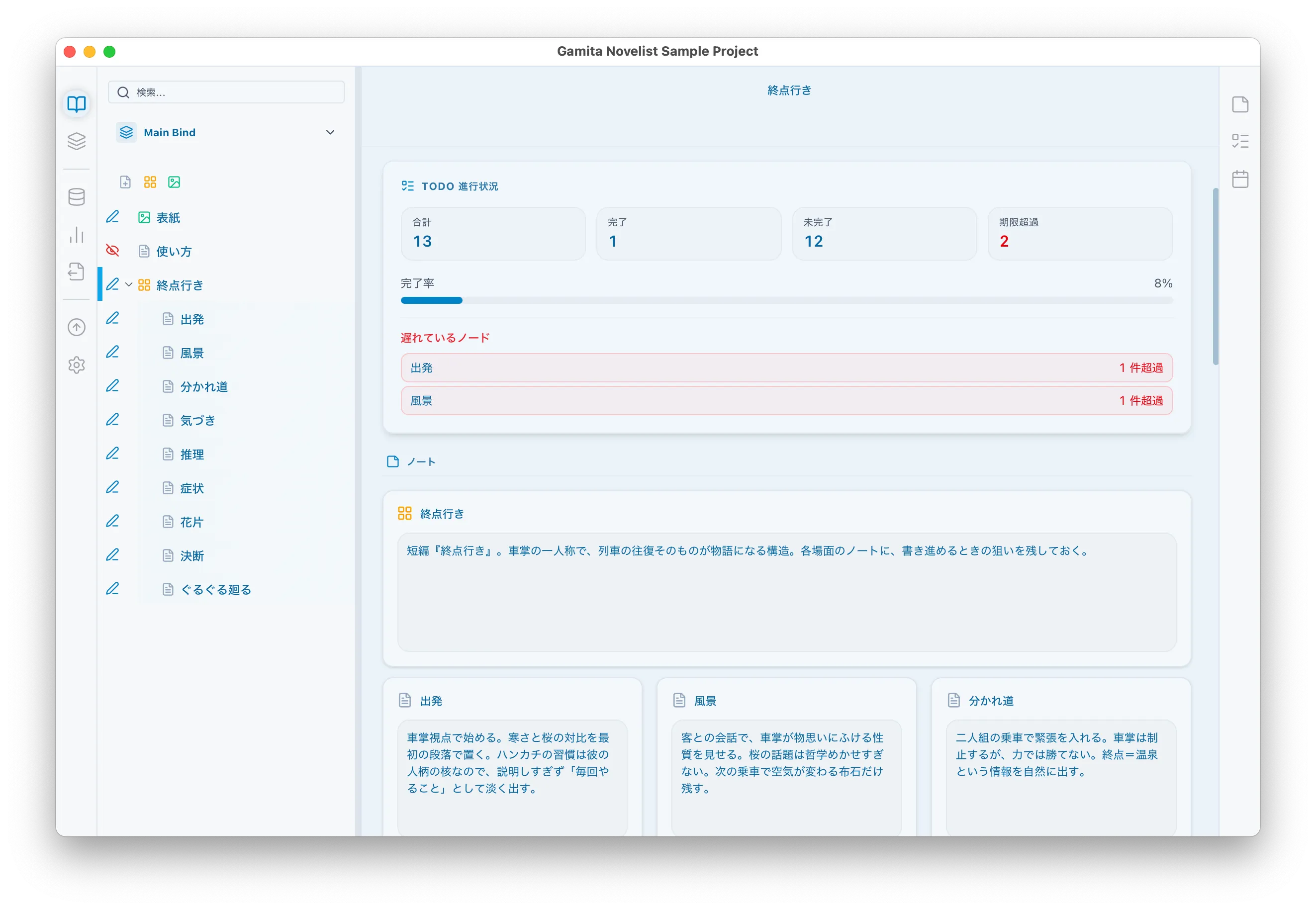The width and height of the screenshot is (1316, 910).
Task: Open the layers stack sidebar icon
Action: pyautogui.click(x=77, y=141)
